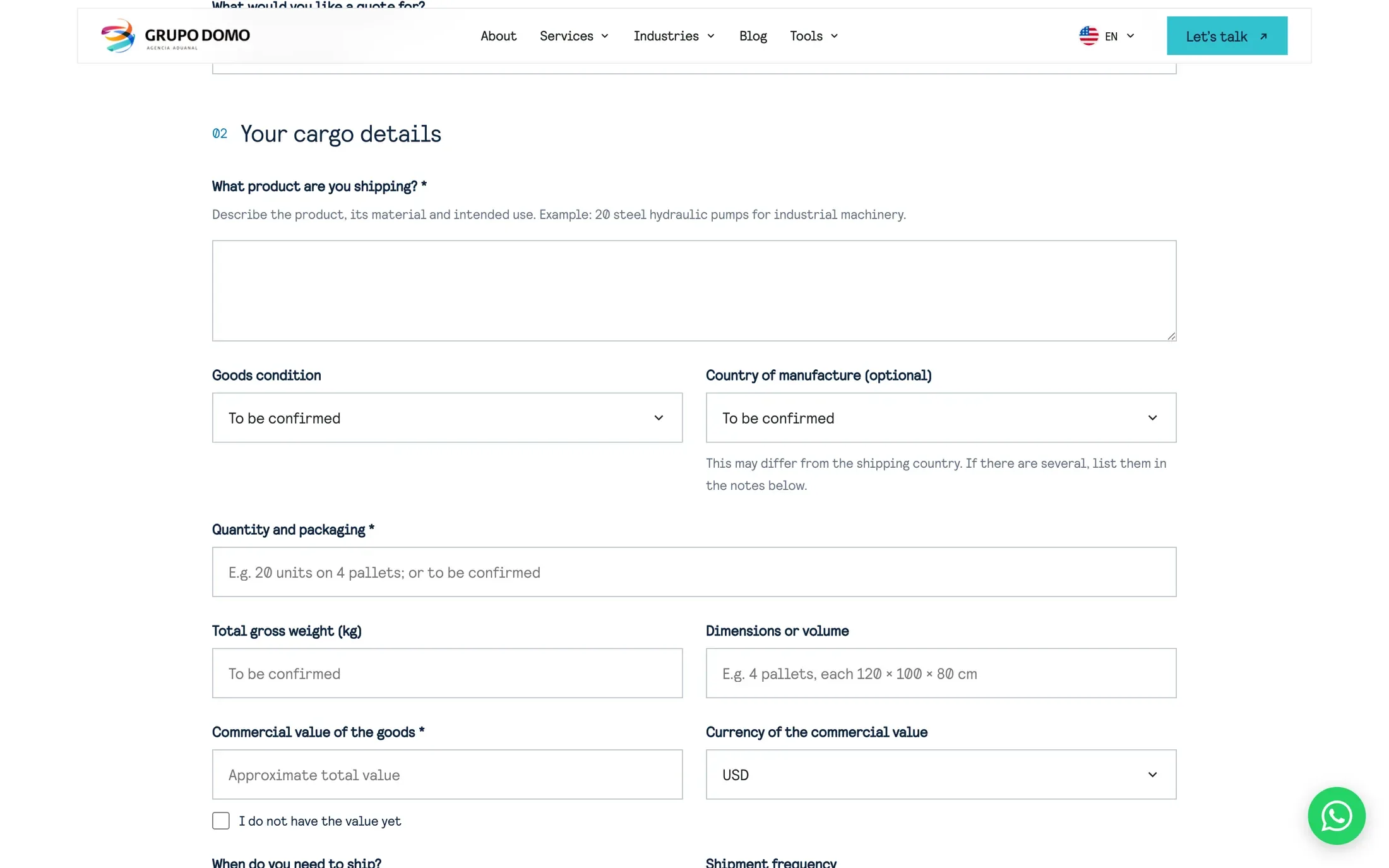Focus the product description textarea
This screenshot has width=1389, height=868.
click(x=694, y=290)
